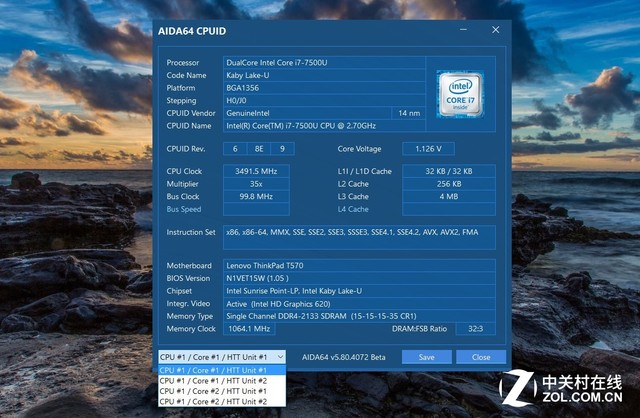
Task: Click the BIOS version N1VET15W value
Action: [359, 278]
